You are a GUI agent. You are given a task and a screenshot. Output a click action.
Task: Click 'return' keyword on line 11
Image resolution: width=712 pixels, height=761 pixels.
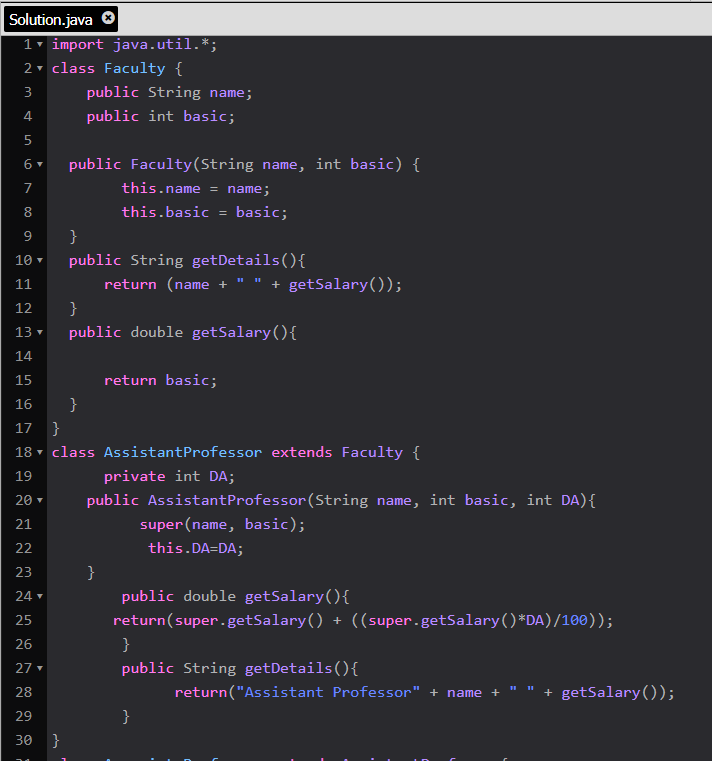tap(131, 284)
